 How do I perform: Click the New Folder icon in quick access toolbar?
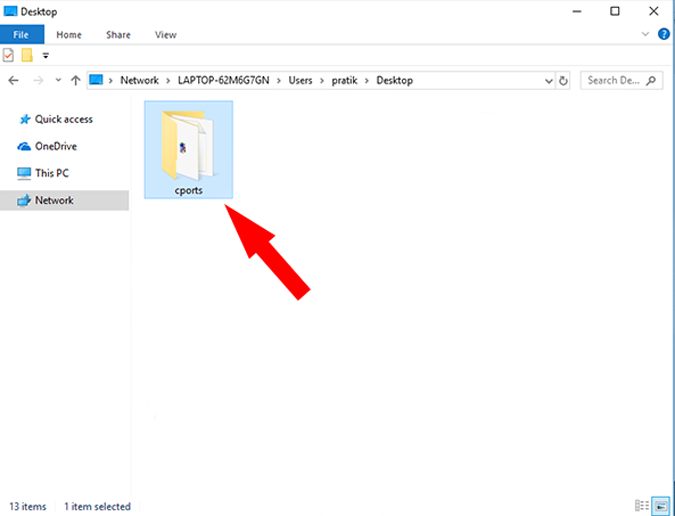(x=27, y=56)
